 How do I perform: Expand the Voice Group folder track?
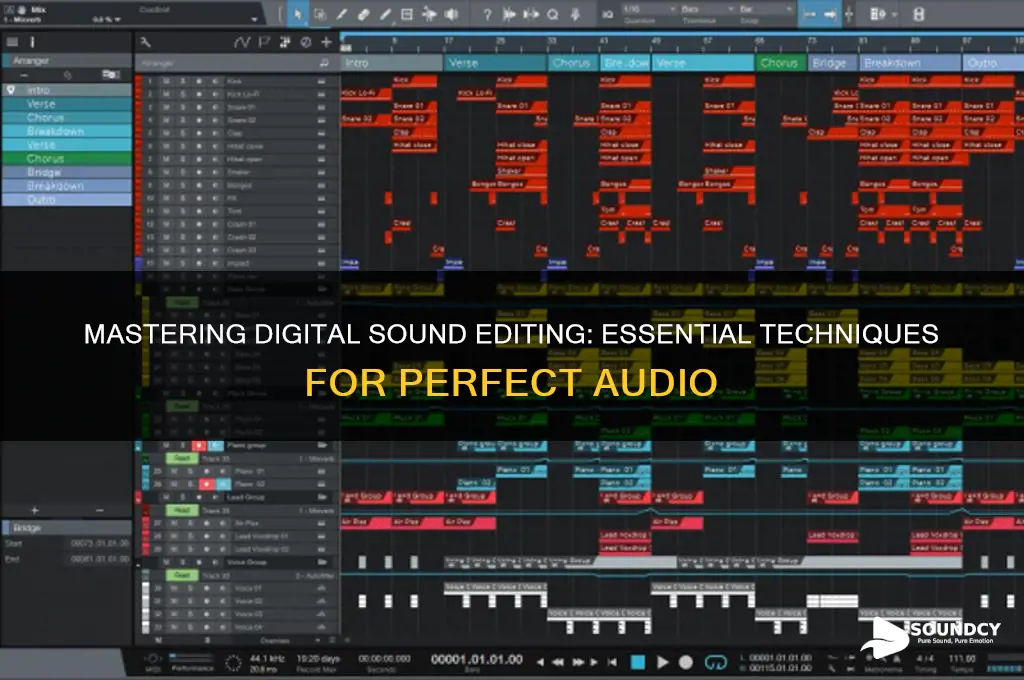[x=322, y=562]
